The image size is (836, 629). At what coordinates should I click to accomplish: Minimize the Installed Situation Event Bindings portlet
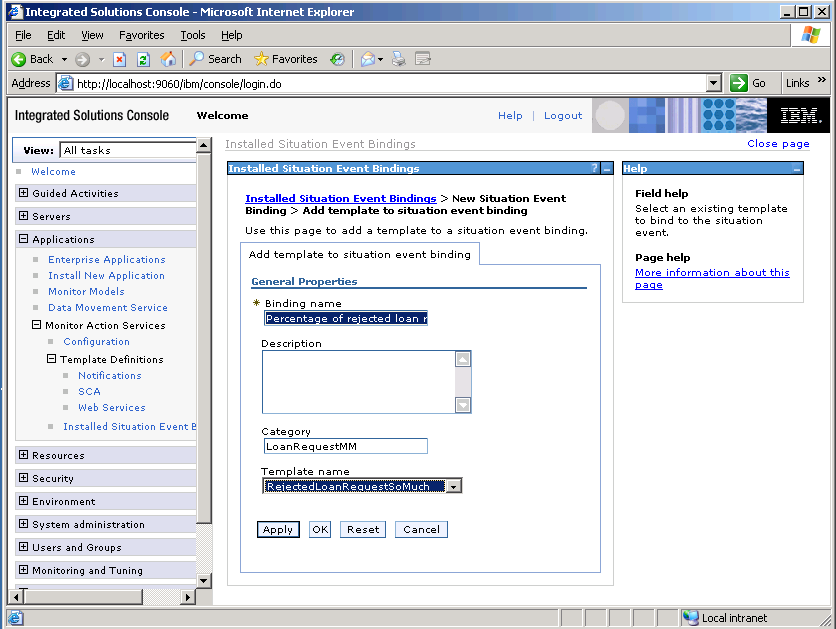tap(607, 168)
